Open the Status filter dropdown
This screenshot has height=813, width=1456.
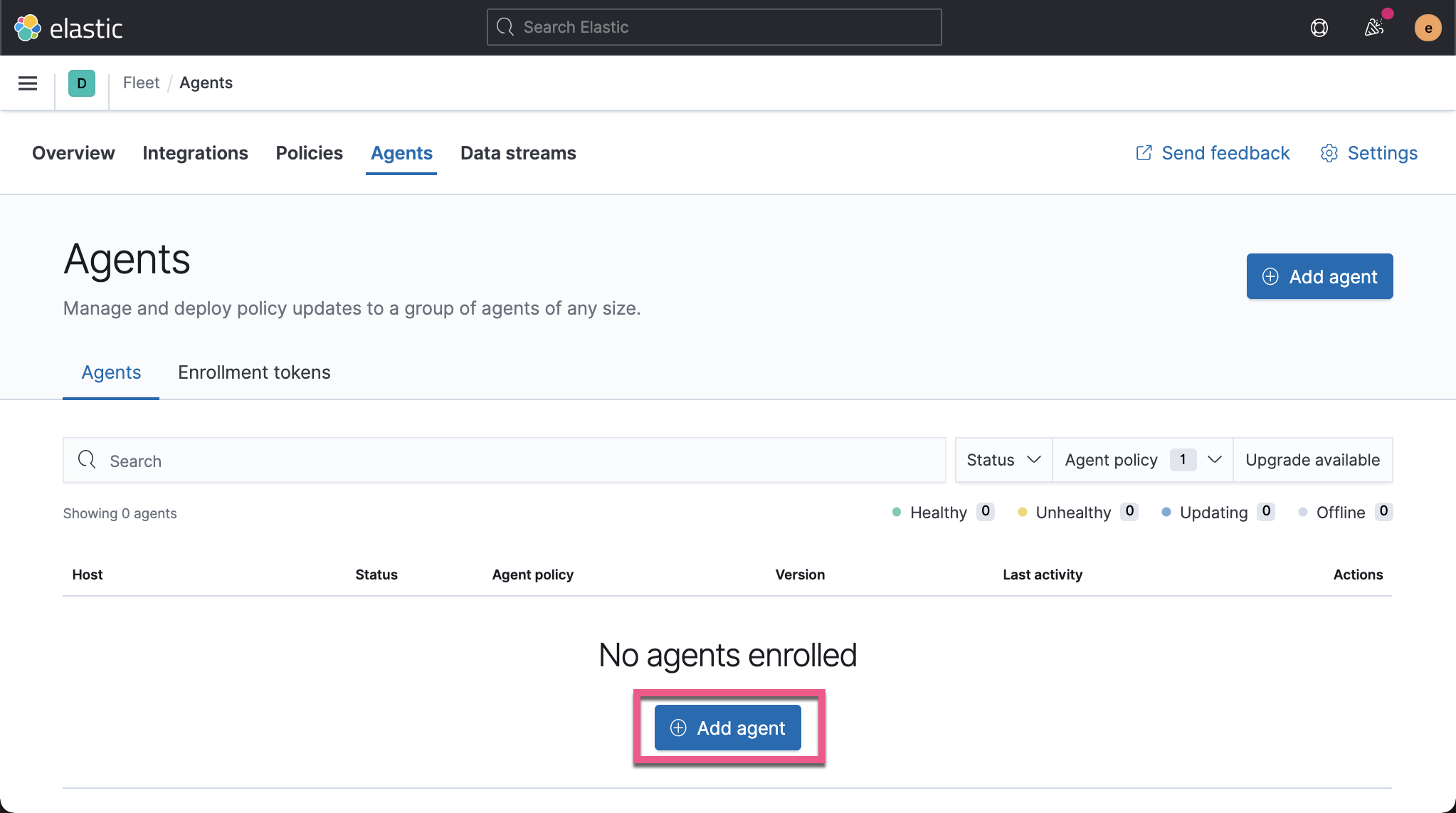[1003, 460]
